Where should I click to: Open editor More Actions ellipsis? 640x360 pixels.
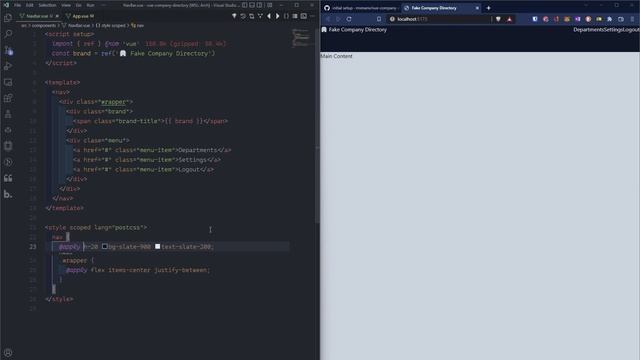click(x=312, y=16)
